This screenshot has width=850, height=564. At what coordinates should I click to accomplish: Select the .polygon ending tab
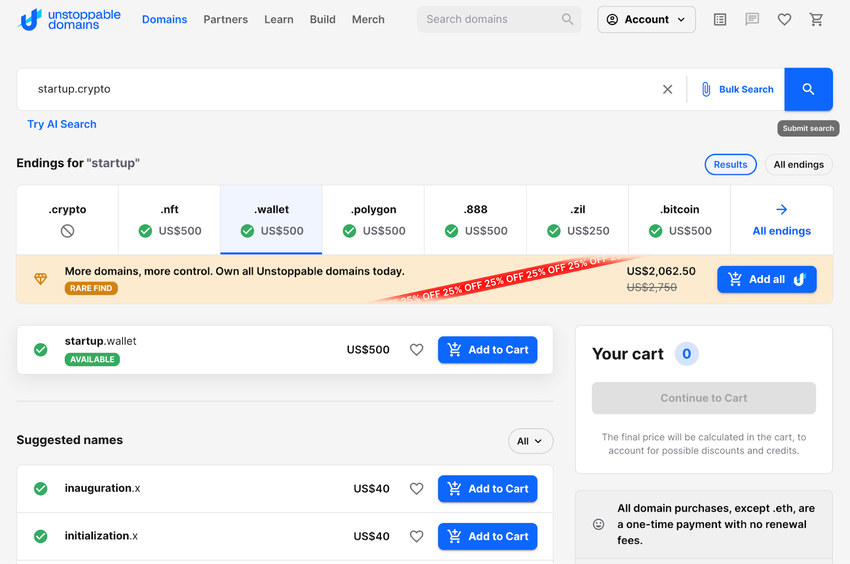tap(373, 219)
